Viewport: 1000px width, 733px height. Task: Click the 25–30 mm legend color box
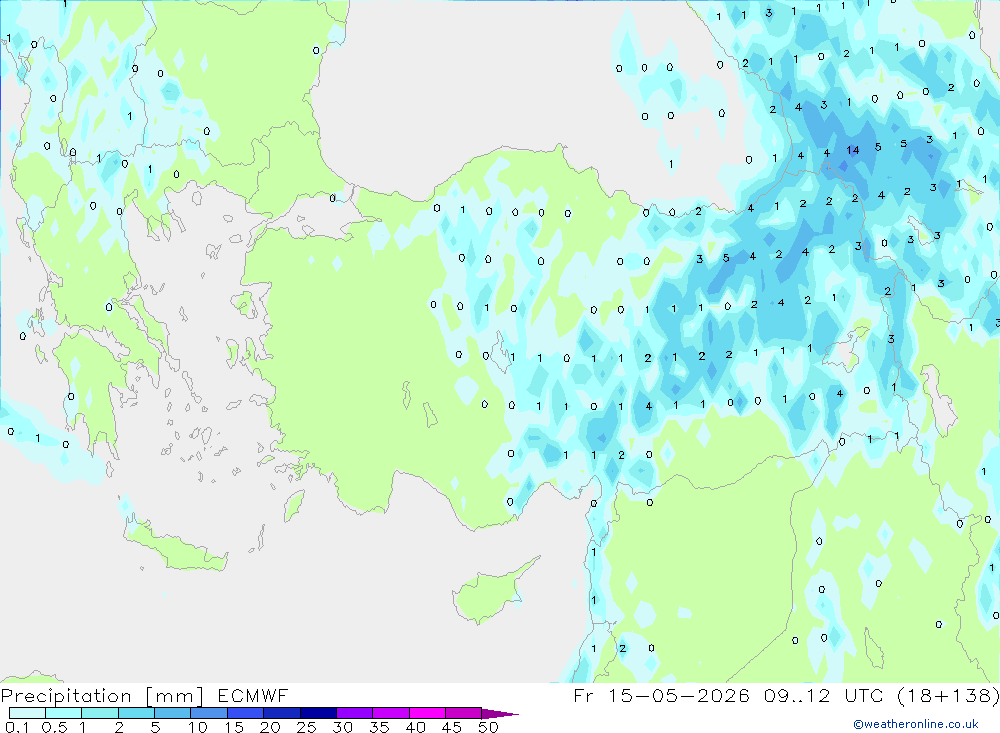(x=318, y=713)
